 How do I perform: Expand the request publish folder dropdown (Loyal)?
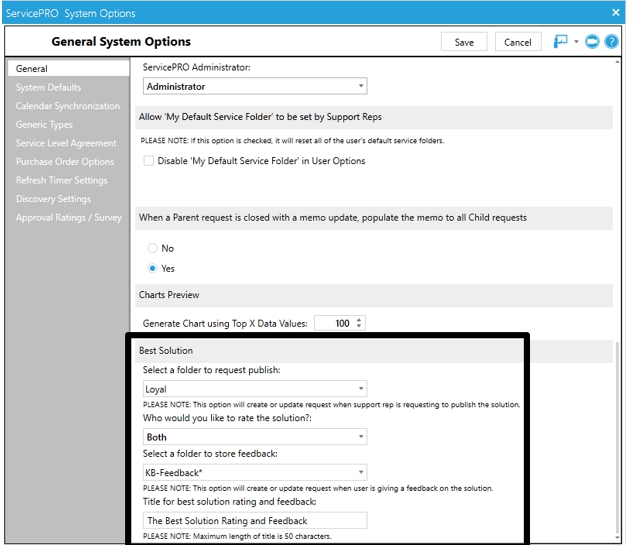tap(255, 388)
